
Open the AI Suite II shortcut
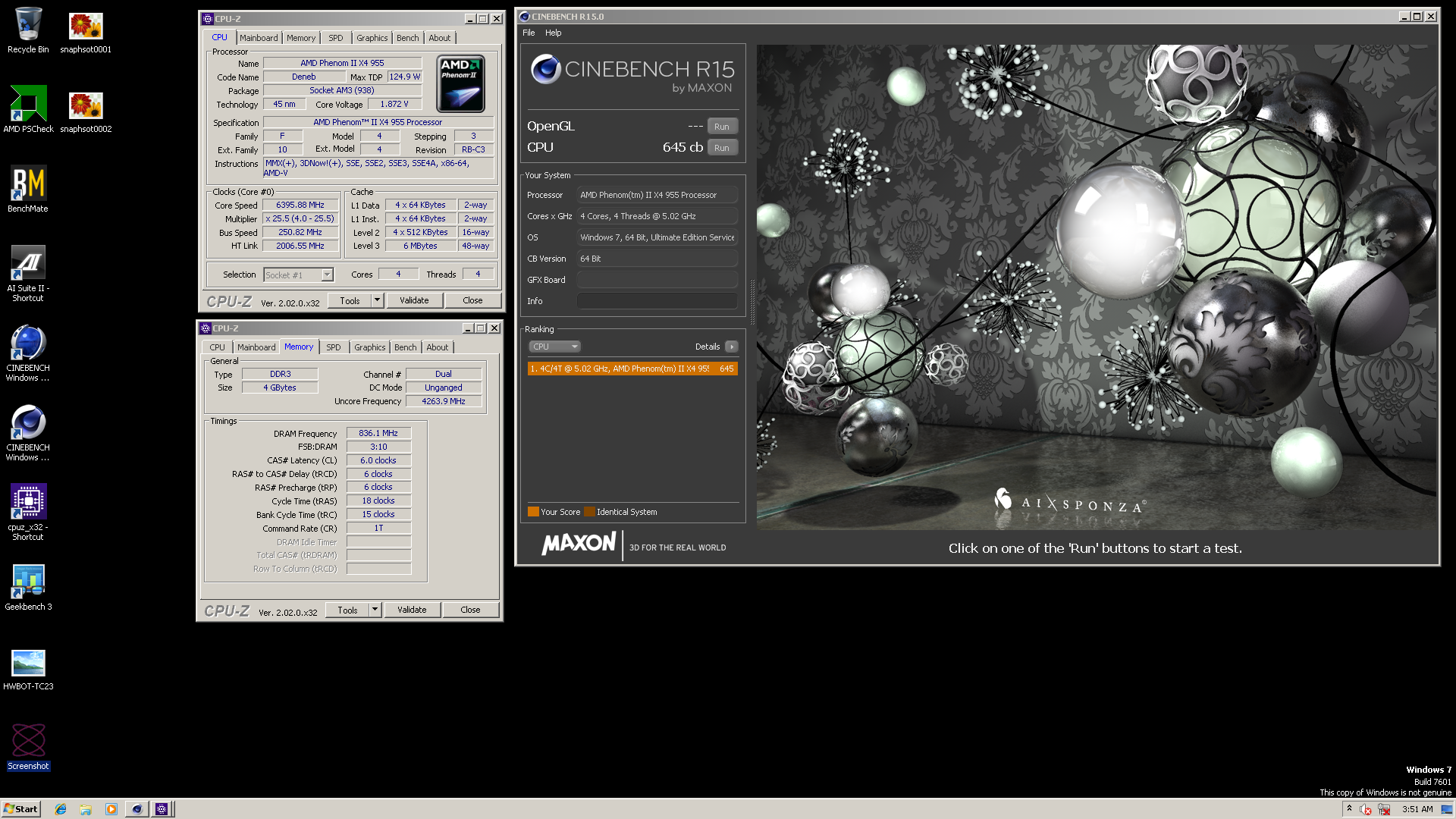coord(28,273)
